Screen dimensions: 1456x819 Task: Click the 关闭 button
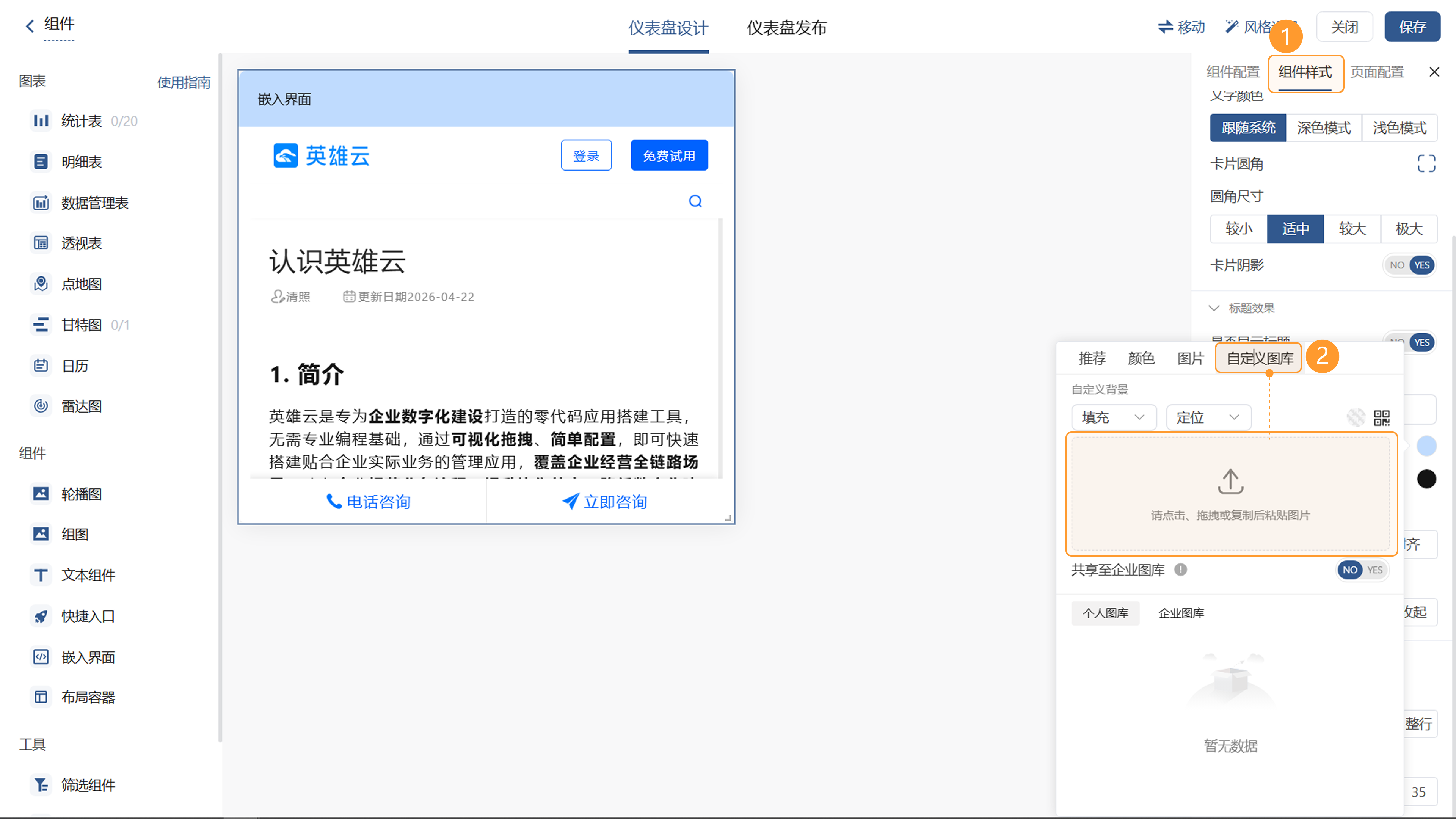1345,27
